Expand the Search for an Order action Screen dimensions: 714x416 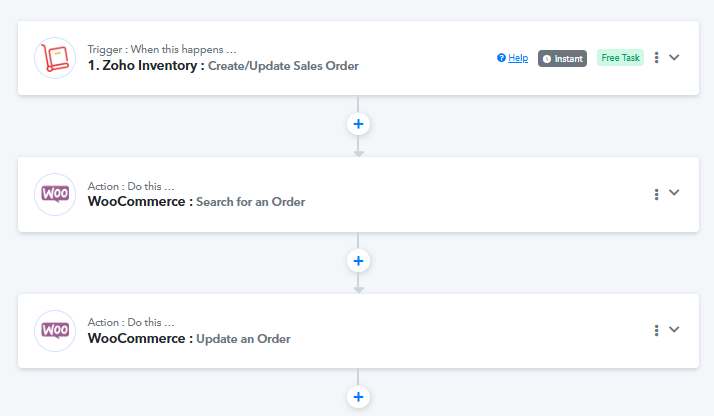(674, 193)
